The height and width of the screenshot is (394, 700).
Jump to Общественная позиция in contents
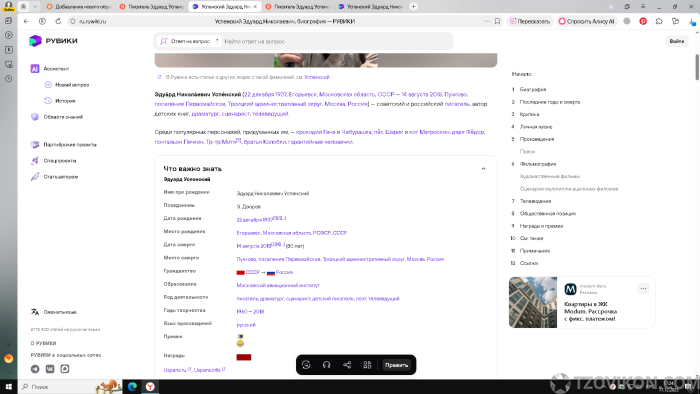pyautogui.click(x=547, y=213)
